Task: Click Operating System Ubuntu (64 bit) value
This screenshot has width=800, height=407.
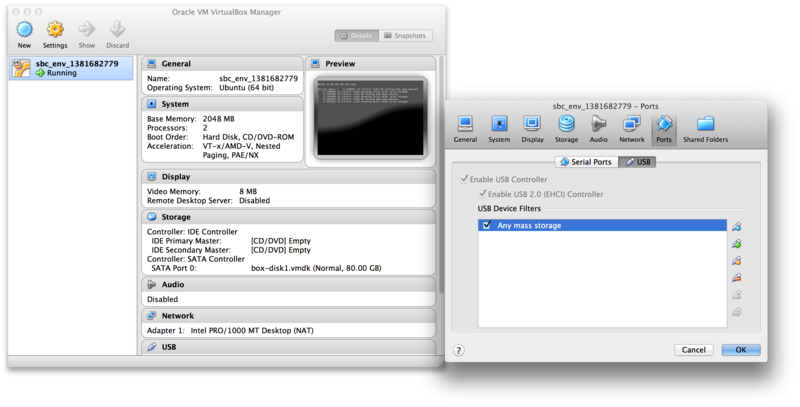Action: click(x=246, y=88)
